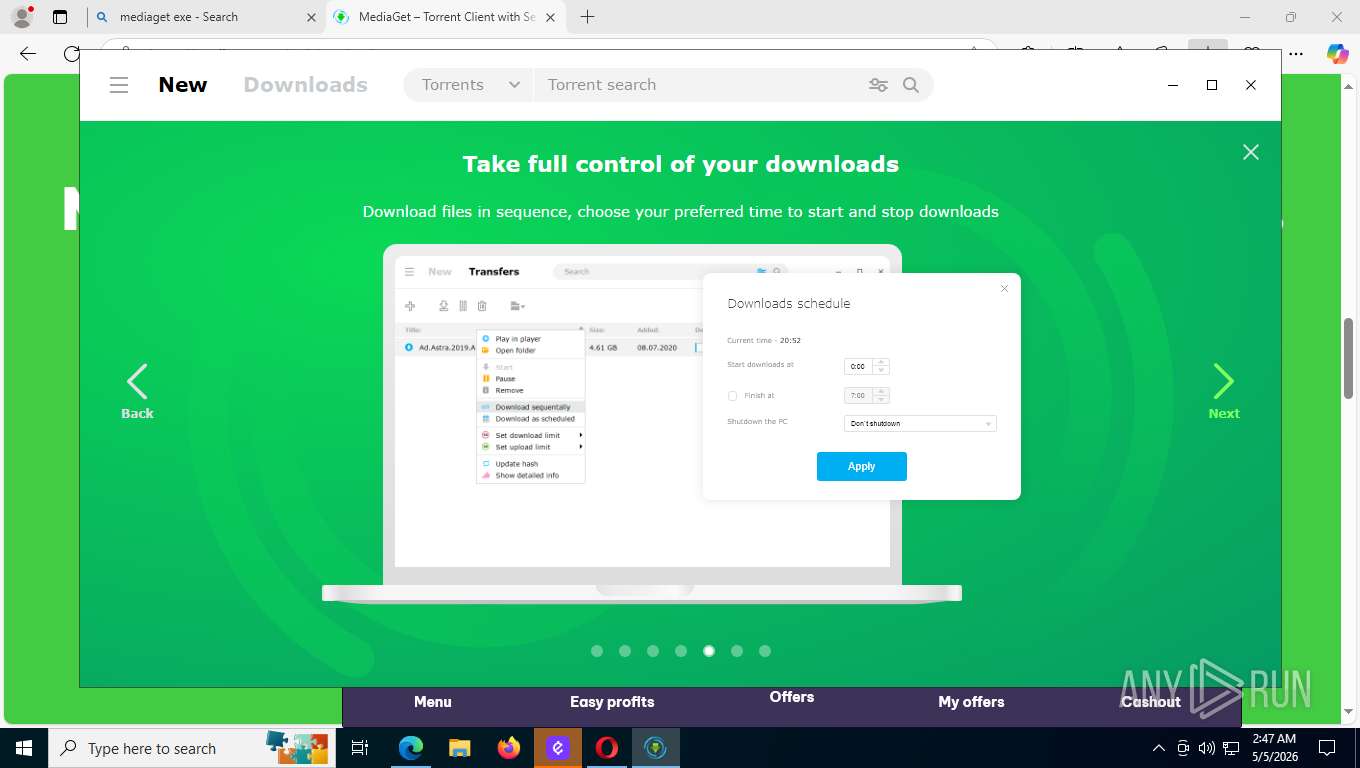This screenshot has height=768, width=1360.
Task: Advance to the Next slide
Action: click(1223, 391)
